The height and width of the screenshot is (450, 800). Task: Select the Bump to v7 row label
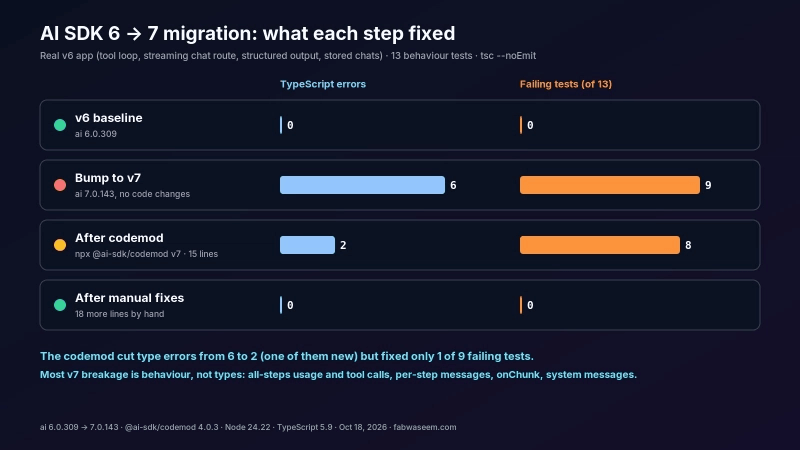coord(108,178)
